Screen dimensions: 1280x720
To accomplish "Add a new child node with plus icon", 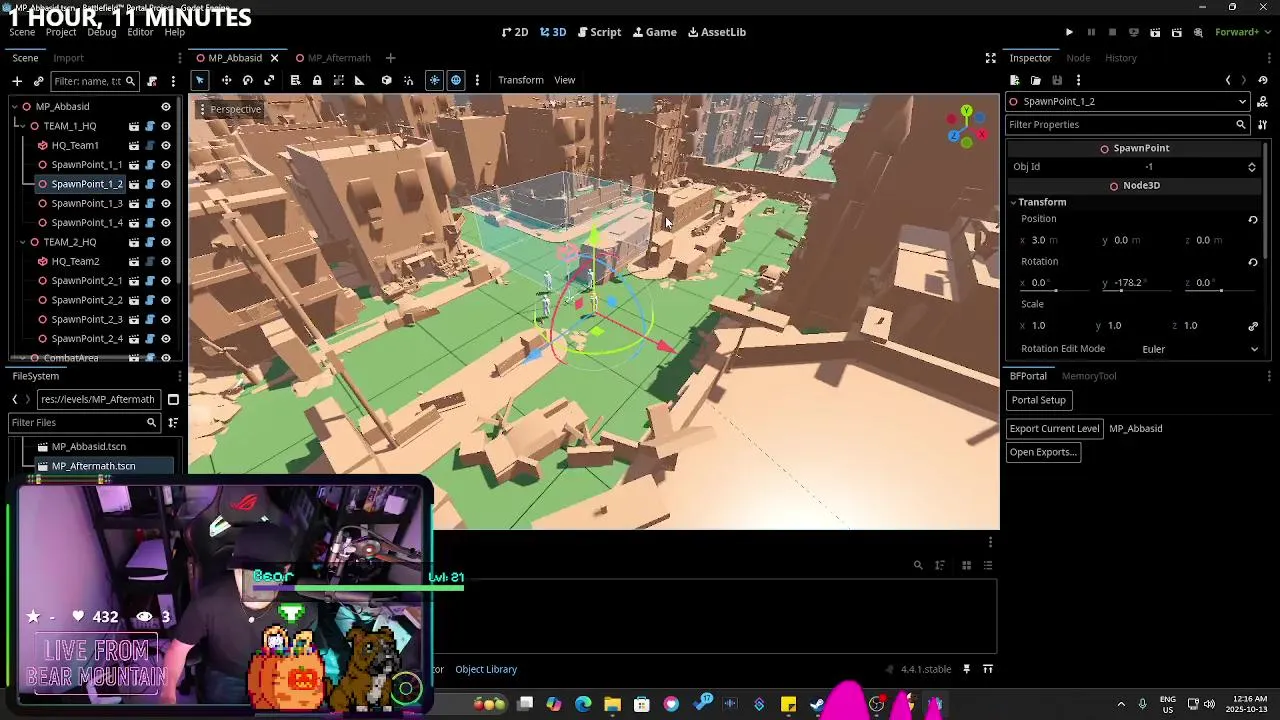I will pos(17,81).
